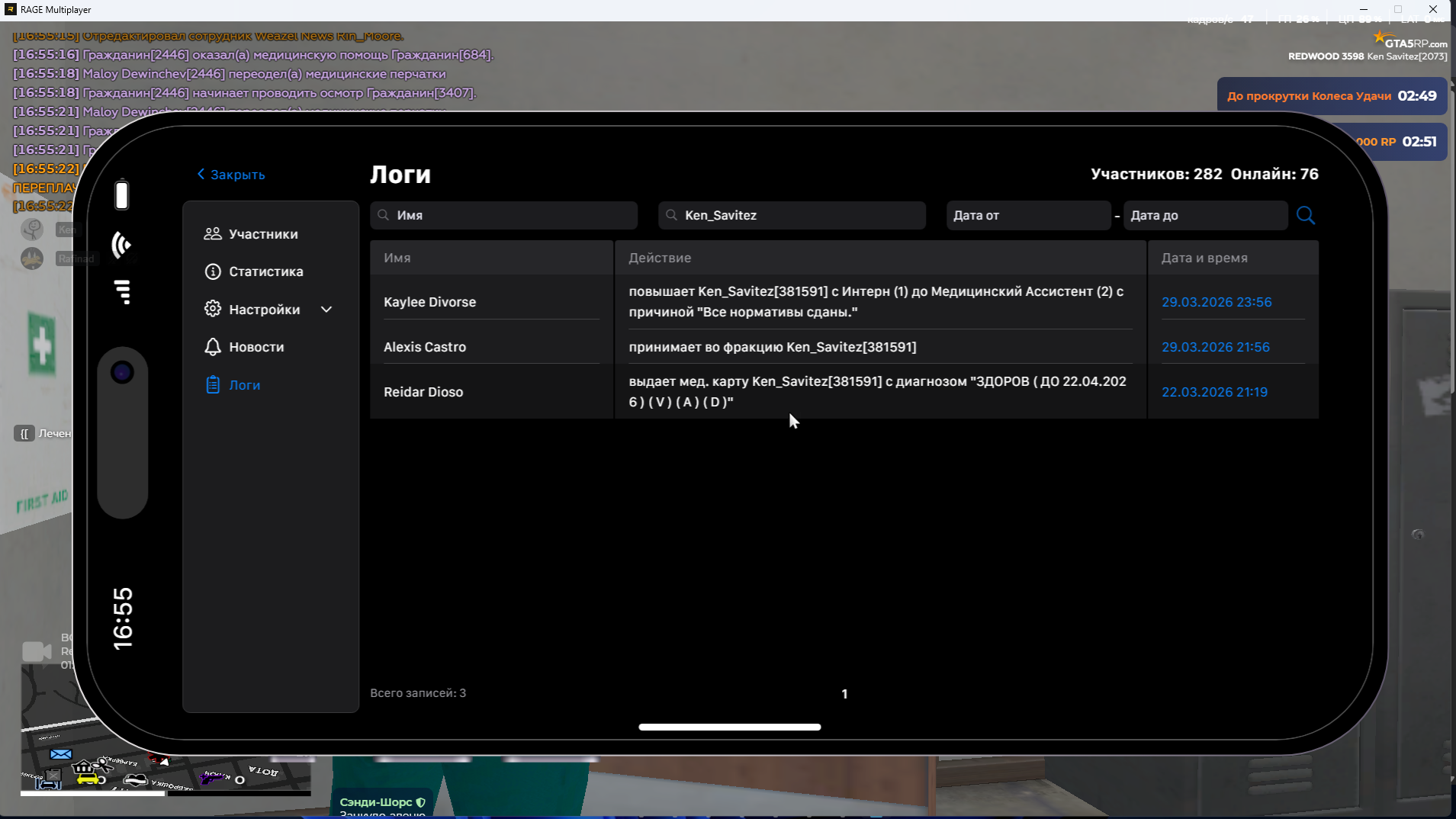This screenshot has height=819, width=1456.
Task: Click the Участников: 282 counter
Action: pyautogui.click(x=1156, y=174)
